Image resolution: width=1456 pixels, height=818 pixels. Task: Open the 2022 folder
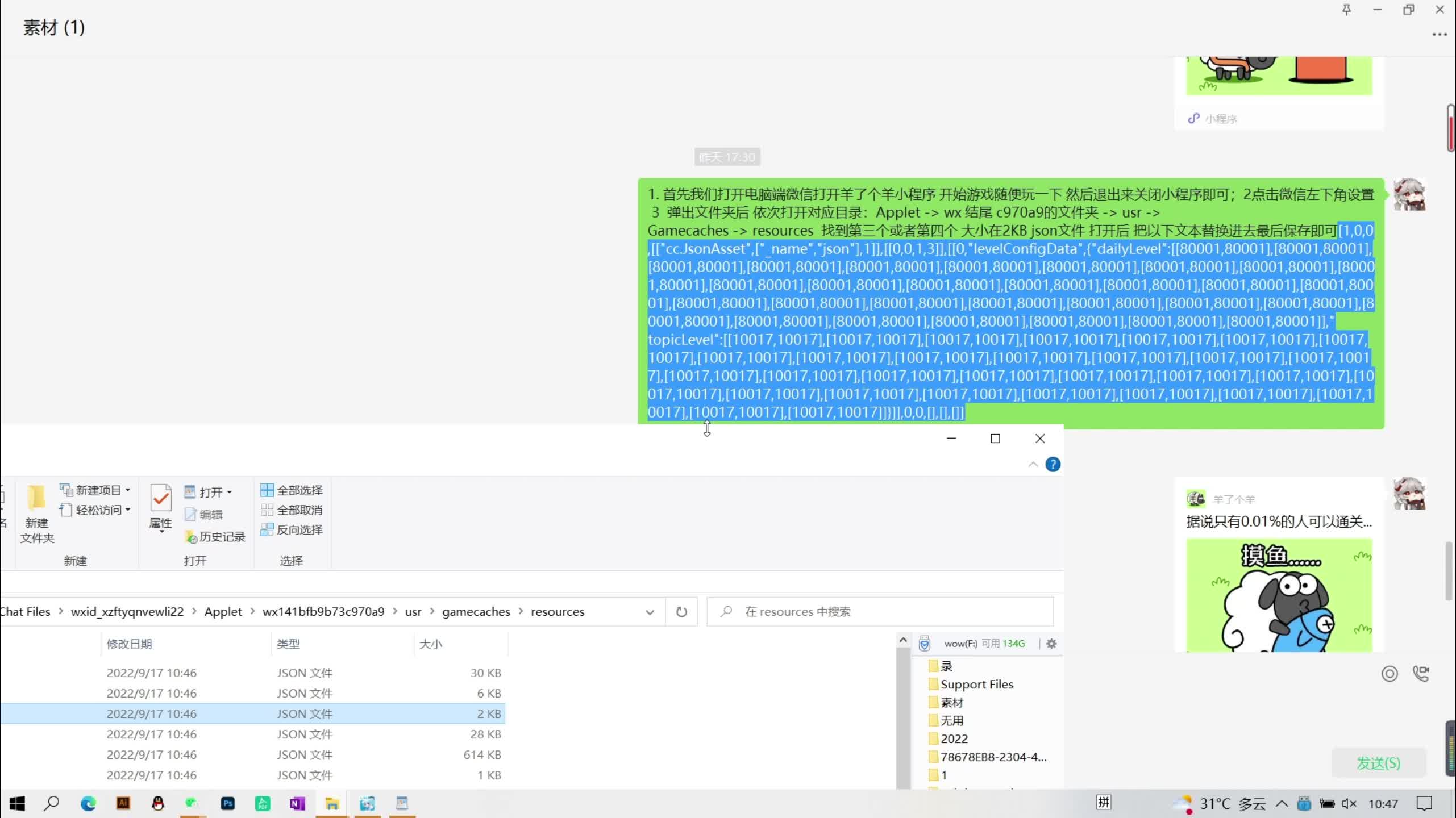[948, 738]
